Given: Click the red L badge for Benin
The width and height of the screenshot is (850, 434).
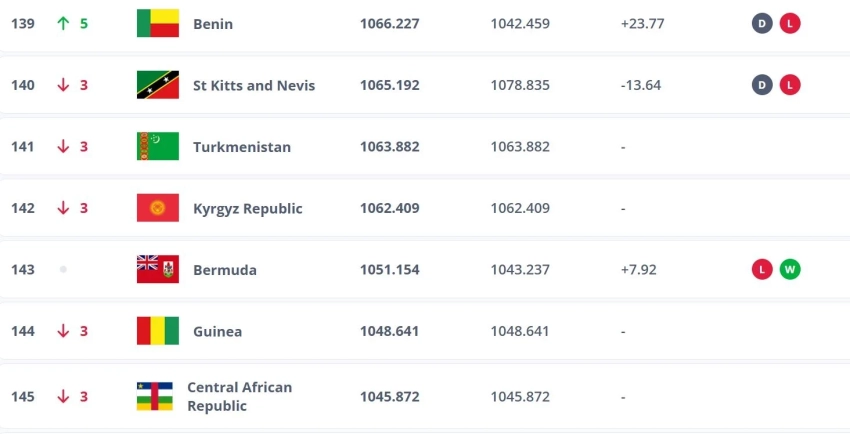Looking at the screenshot, I should (790, 23).
